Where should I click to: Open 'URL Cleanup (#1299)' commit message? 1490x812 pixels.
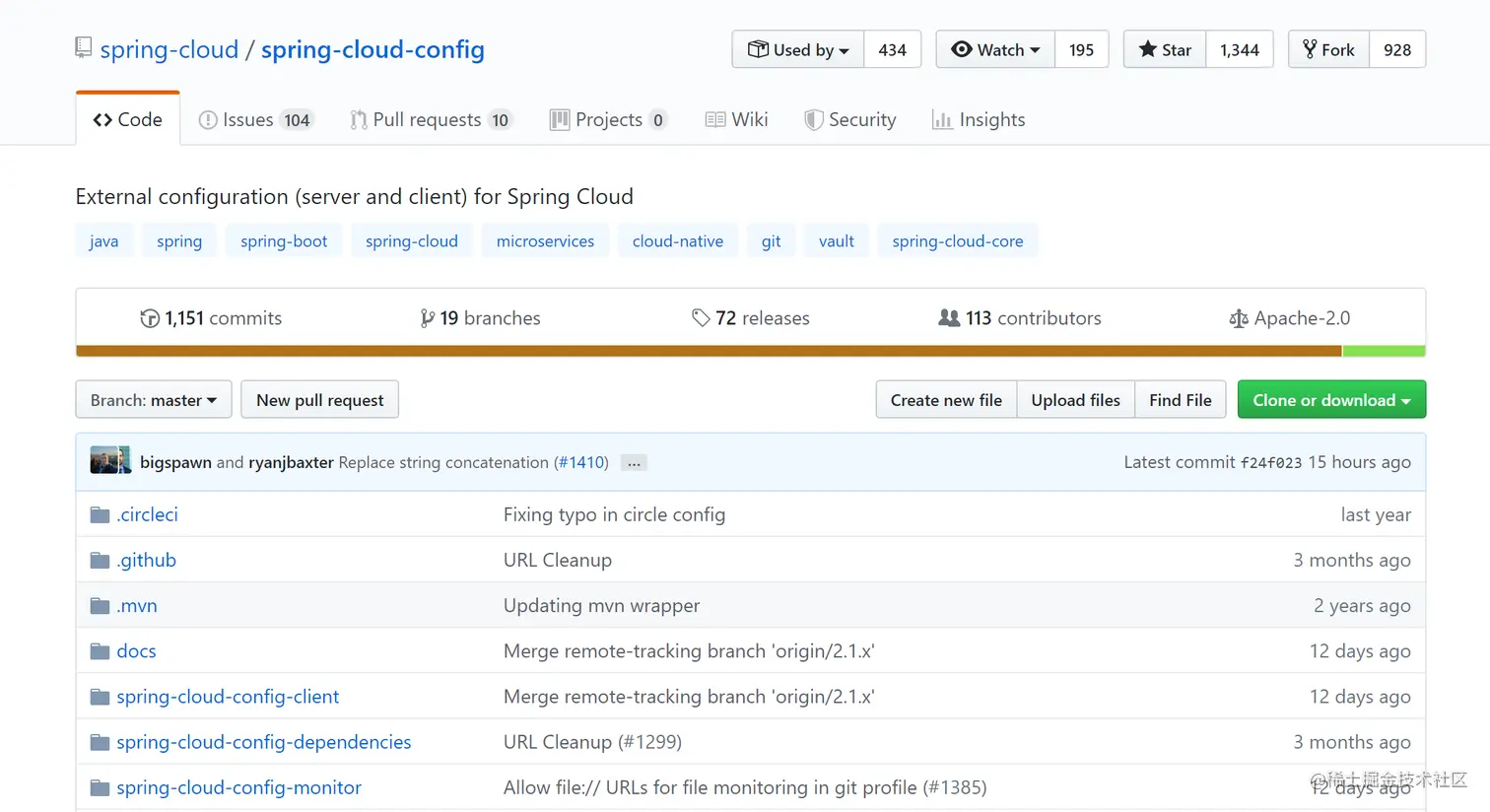592,742
